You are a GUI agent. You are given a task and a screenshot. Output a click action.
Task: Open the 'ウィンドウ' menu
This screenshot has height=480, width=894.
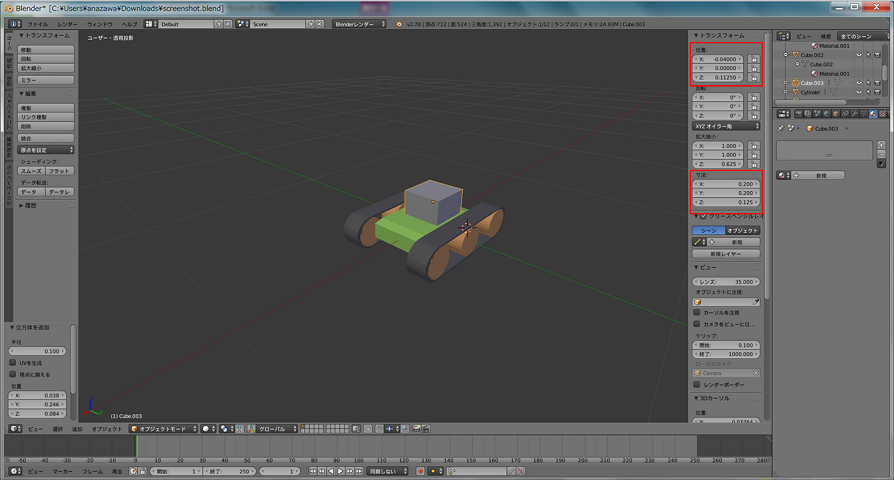click(x=100, y=23)
